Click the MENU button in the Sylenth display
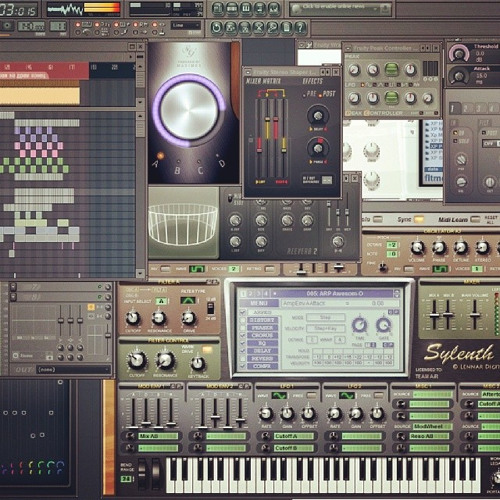500x500 pixels. tap(259, 303)
